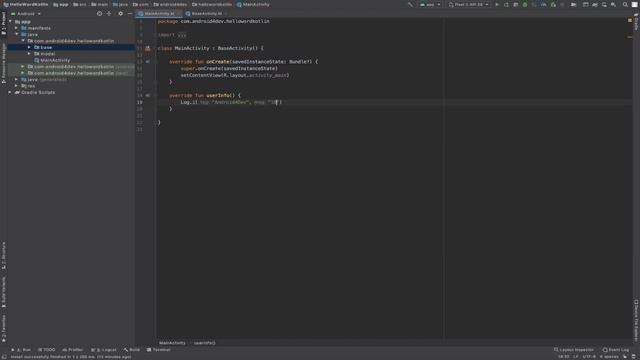The image size is (640, 360).
Task: Click the main breadcrumb in navigation bar
Action: point(100,4)
